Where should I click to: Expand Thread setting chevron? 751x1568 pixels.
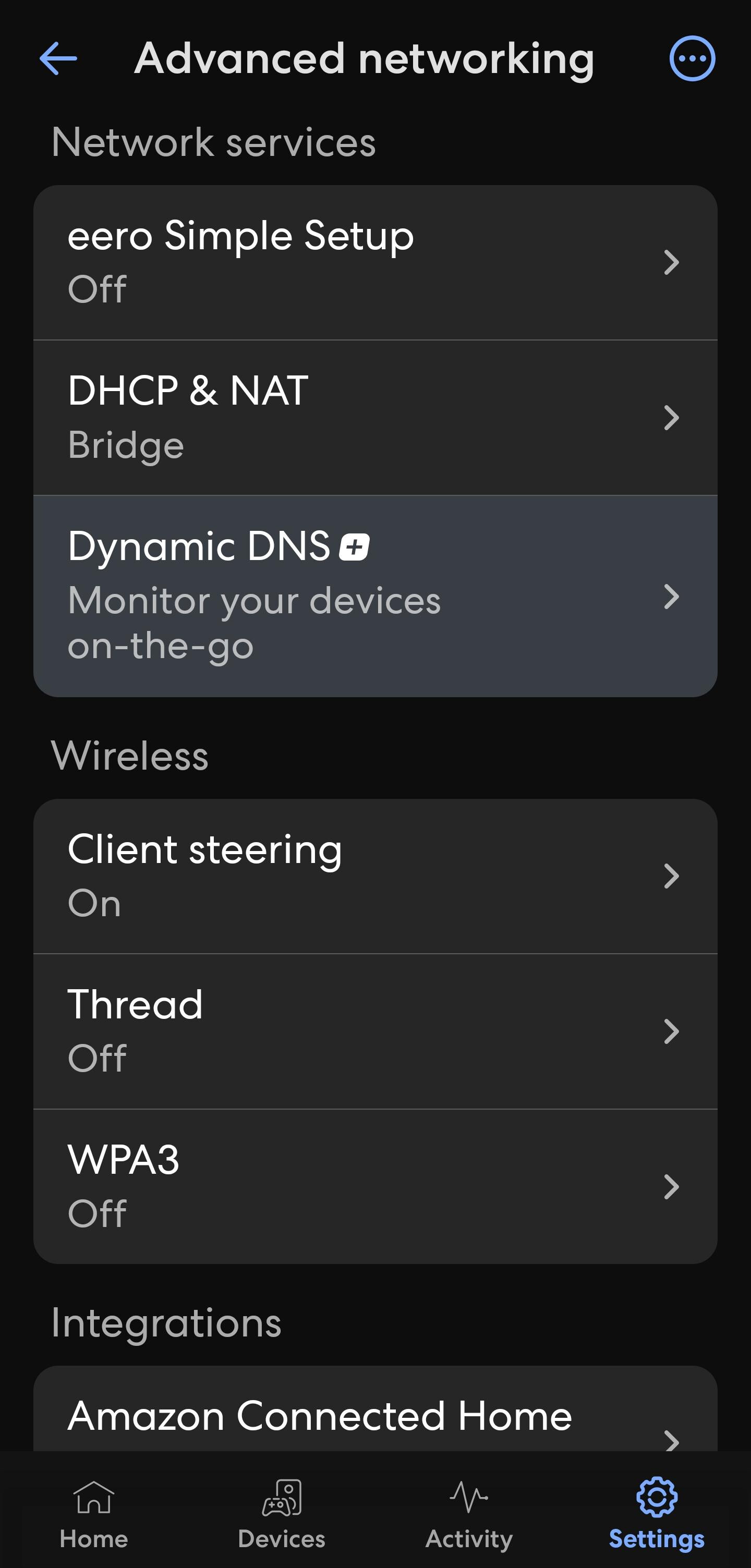tap(671, 1032)
